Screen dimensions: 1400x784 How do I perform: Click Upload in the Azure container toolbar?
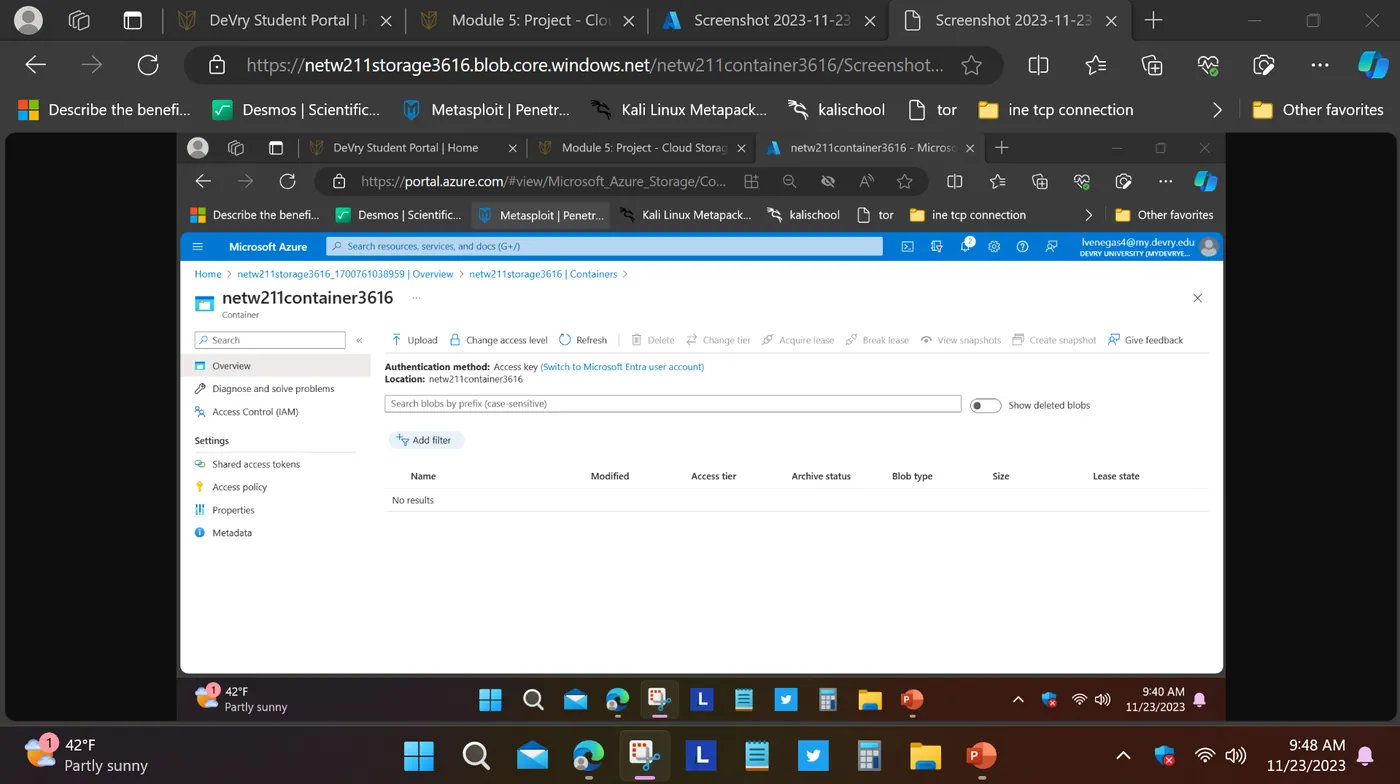414,340
